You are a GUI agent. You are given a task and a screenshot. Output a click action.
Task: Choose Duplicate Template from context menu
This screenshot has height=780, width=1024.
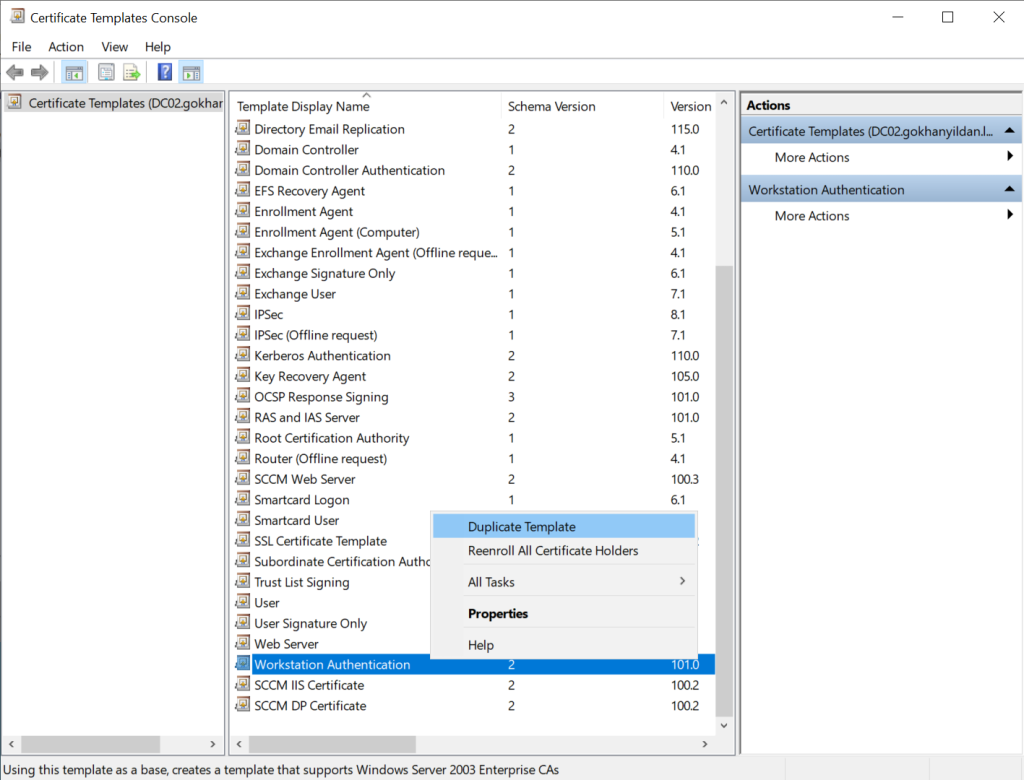[564, 527]
